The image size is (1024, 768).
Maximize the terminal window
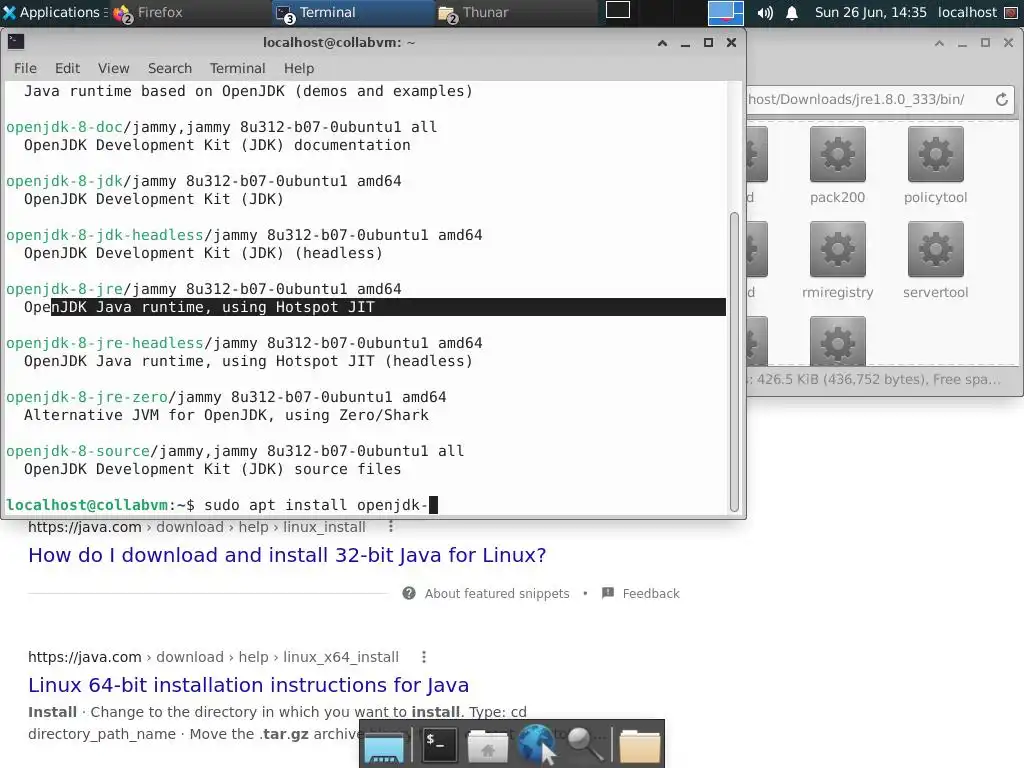(708, 43)
